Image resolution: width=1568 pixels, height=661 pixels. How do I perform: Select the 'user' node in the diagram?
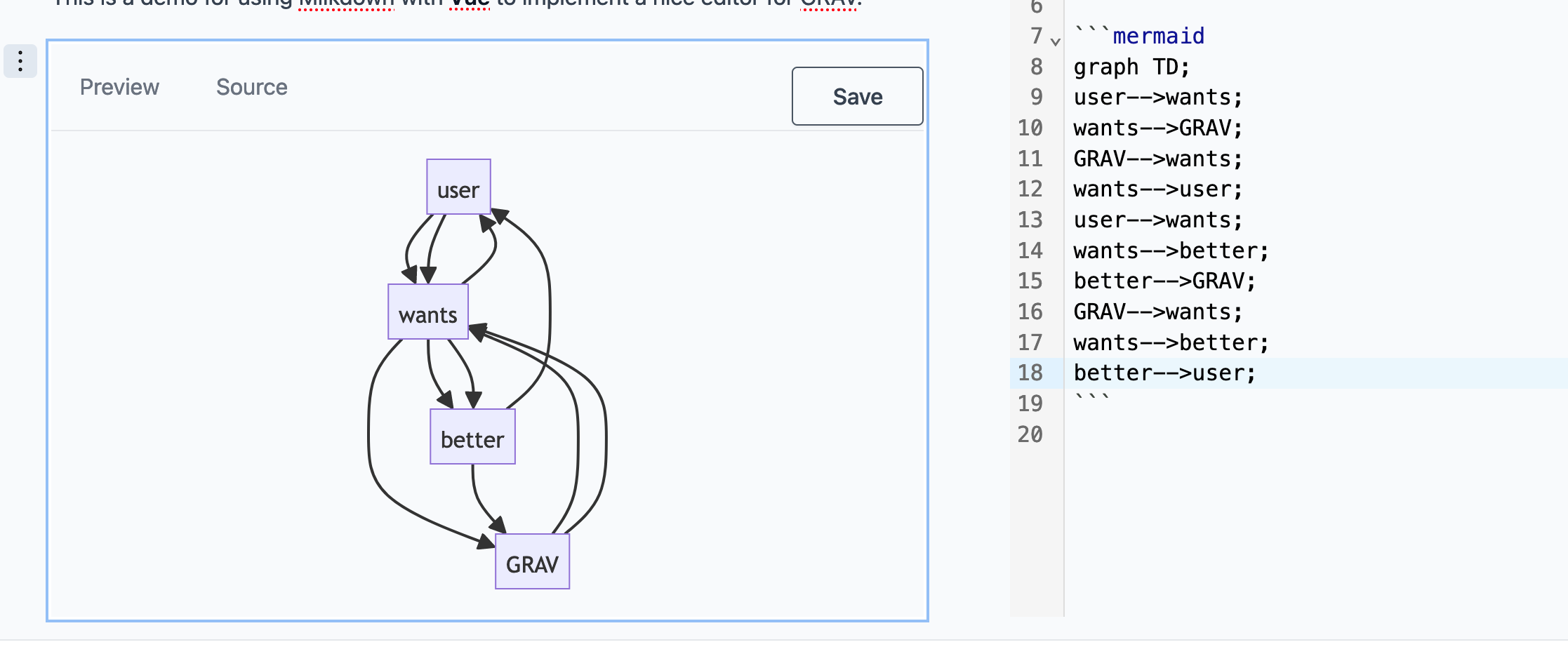[458, 187]
